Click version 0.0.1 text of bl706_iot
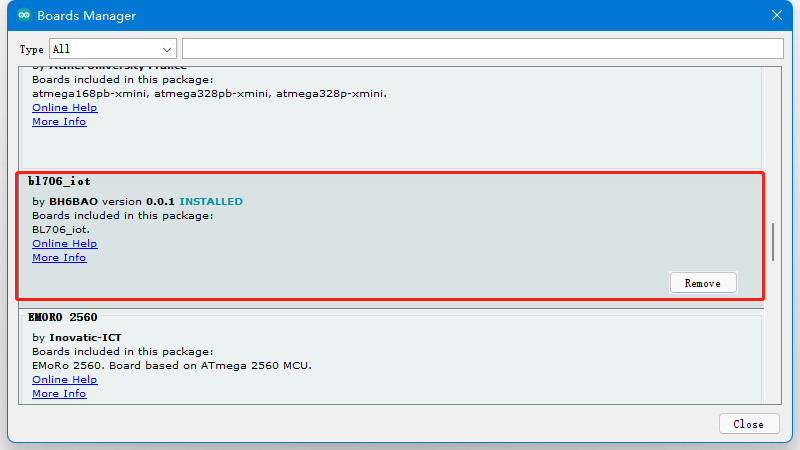This screenshot has width=800, height=450. tap(138, 202)
